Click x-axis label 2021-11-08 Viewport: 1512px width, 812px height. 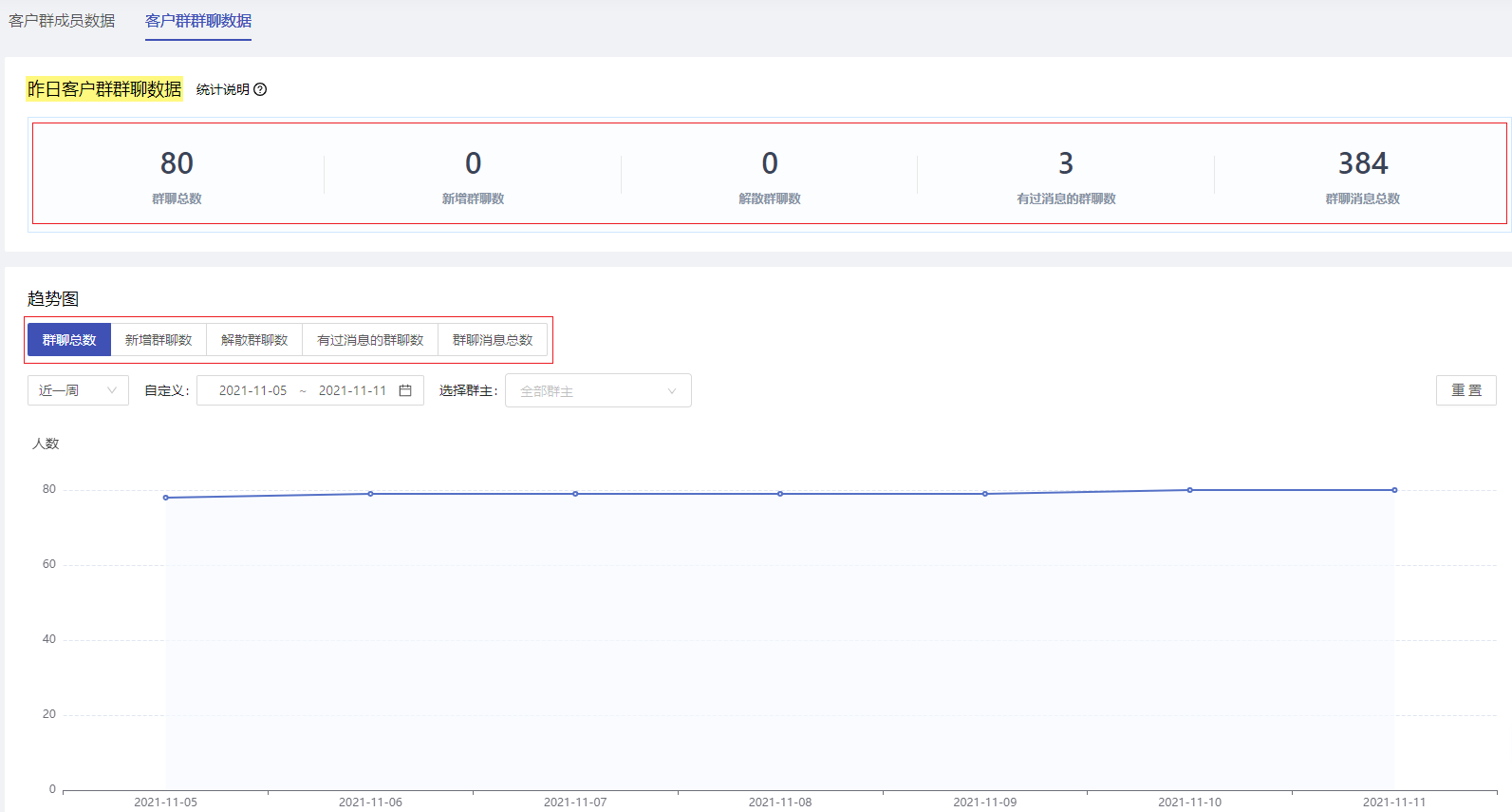[x=780, y=803]
